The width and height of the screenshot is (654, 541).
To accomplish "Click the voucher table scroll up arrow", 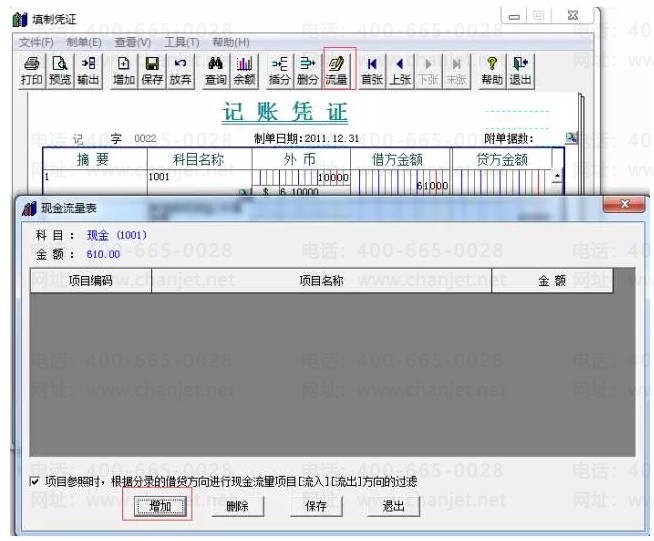I will click(557, 176).
